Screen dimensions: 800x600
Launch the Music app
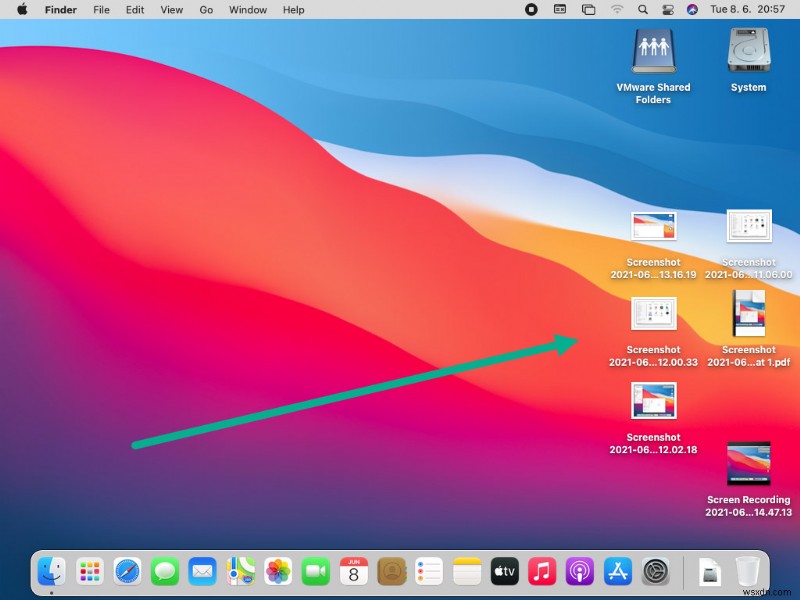pos(541,572)
